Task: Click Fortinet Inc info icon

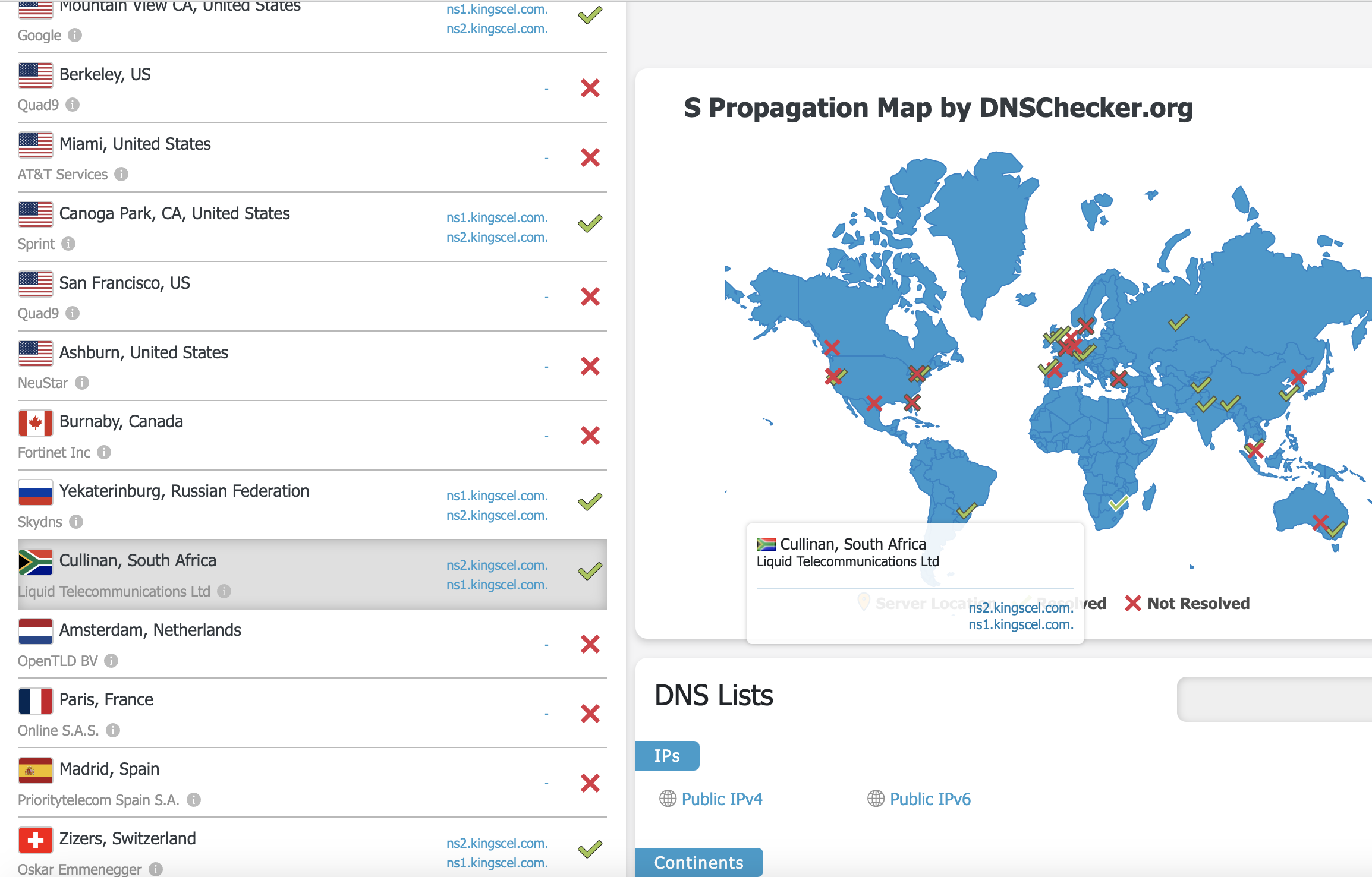Action: pyautogui.click(x=104, y=452)
